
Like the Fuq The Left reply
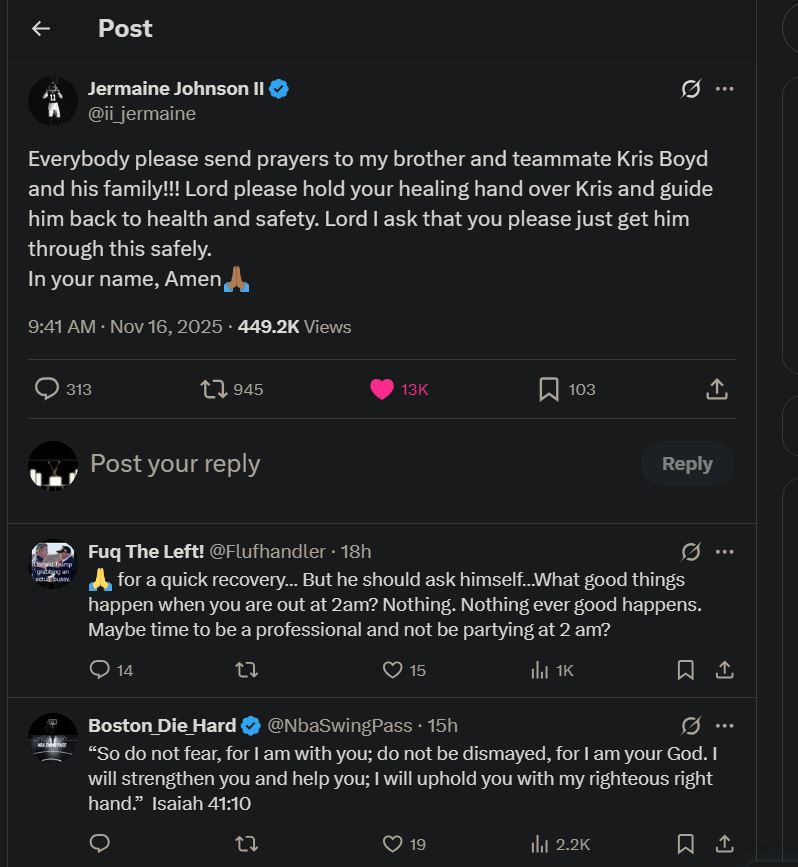393,670
